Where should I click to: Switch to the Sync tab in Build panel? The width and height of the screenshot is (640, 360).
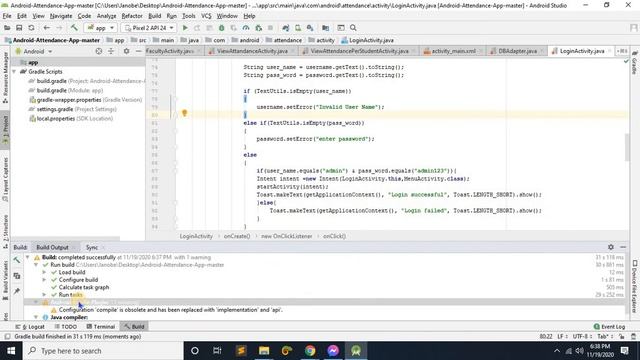pyautogui.click(x=92, y=247)
